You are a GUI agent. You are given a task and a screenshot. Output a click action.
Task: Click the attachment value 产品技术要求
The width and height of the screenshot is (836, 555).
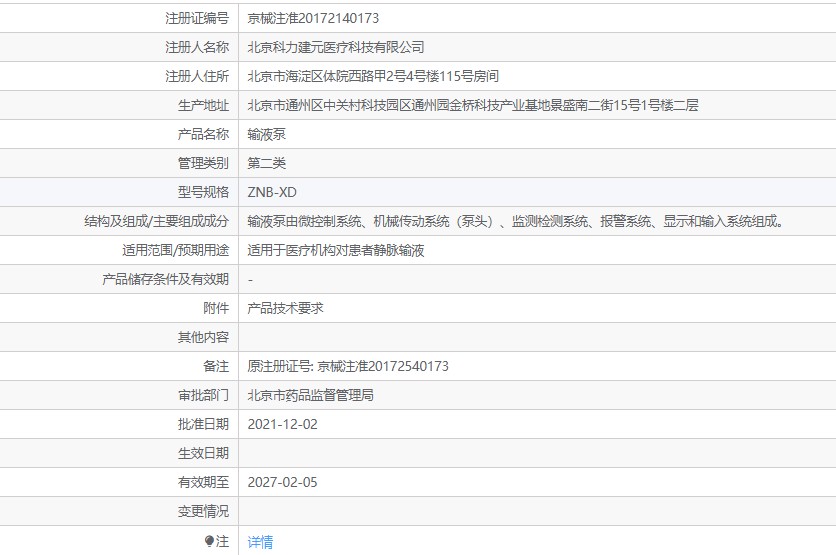coord(286,308)
